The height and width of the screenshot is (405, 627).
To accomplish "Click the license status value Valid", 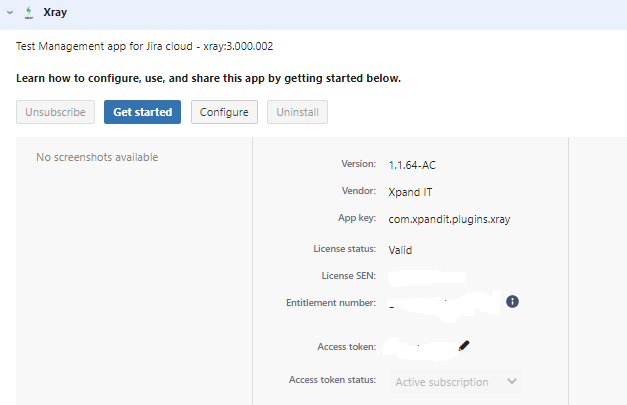I will tap(400, 250).
